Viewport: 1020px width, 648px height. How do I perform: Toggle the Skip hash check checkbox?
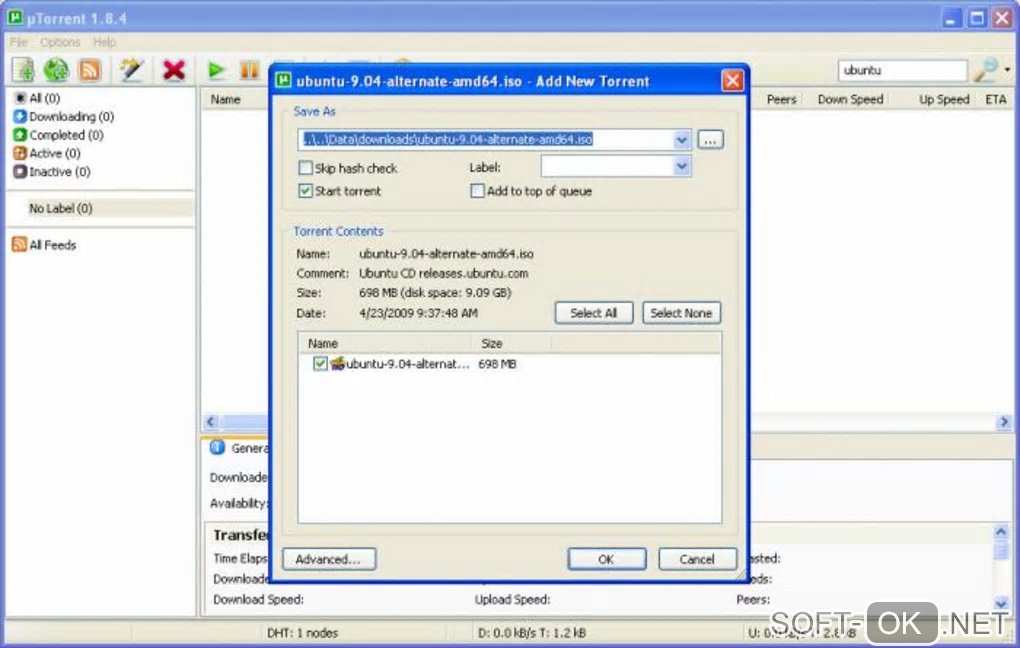point(305,168)
